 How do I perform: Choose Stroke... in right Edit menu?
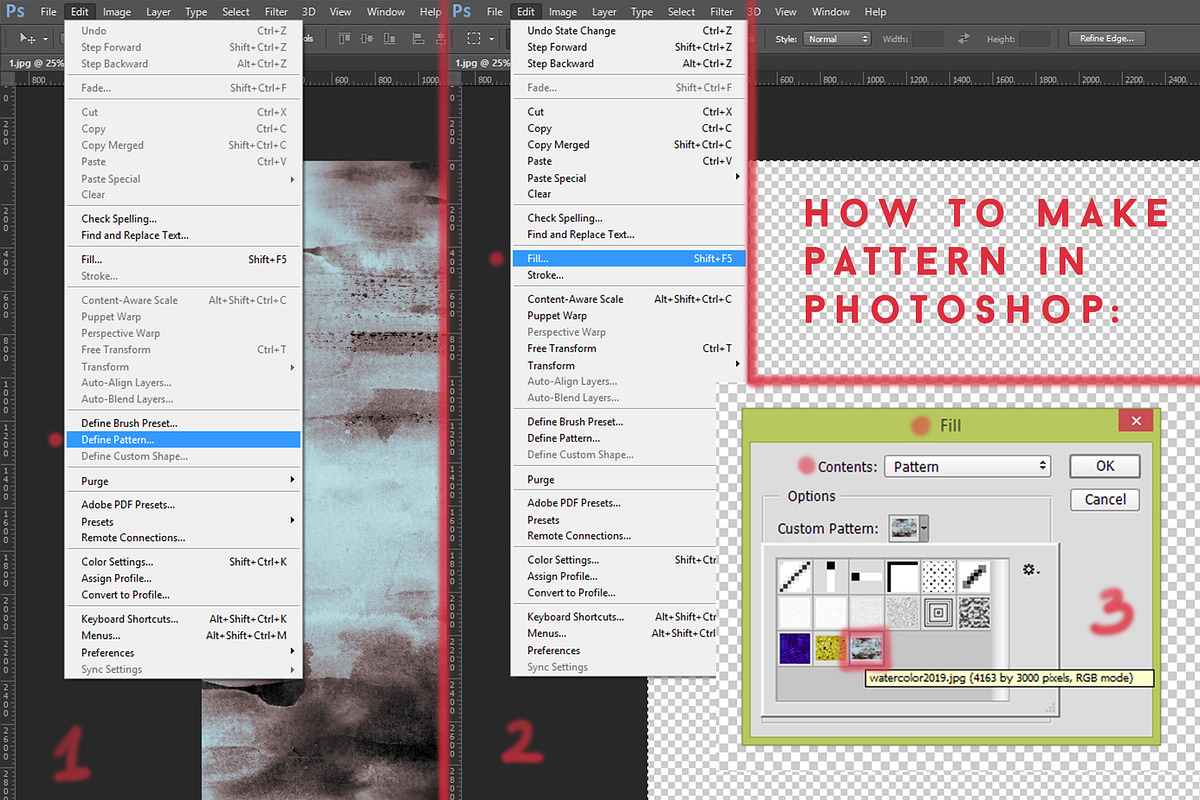point(629,274)
